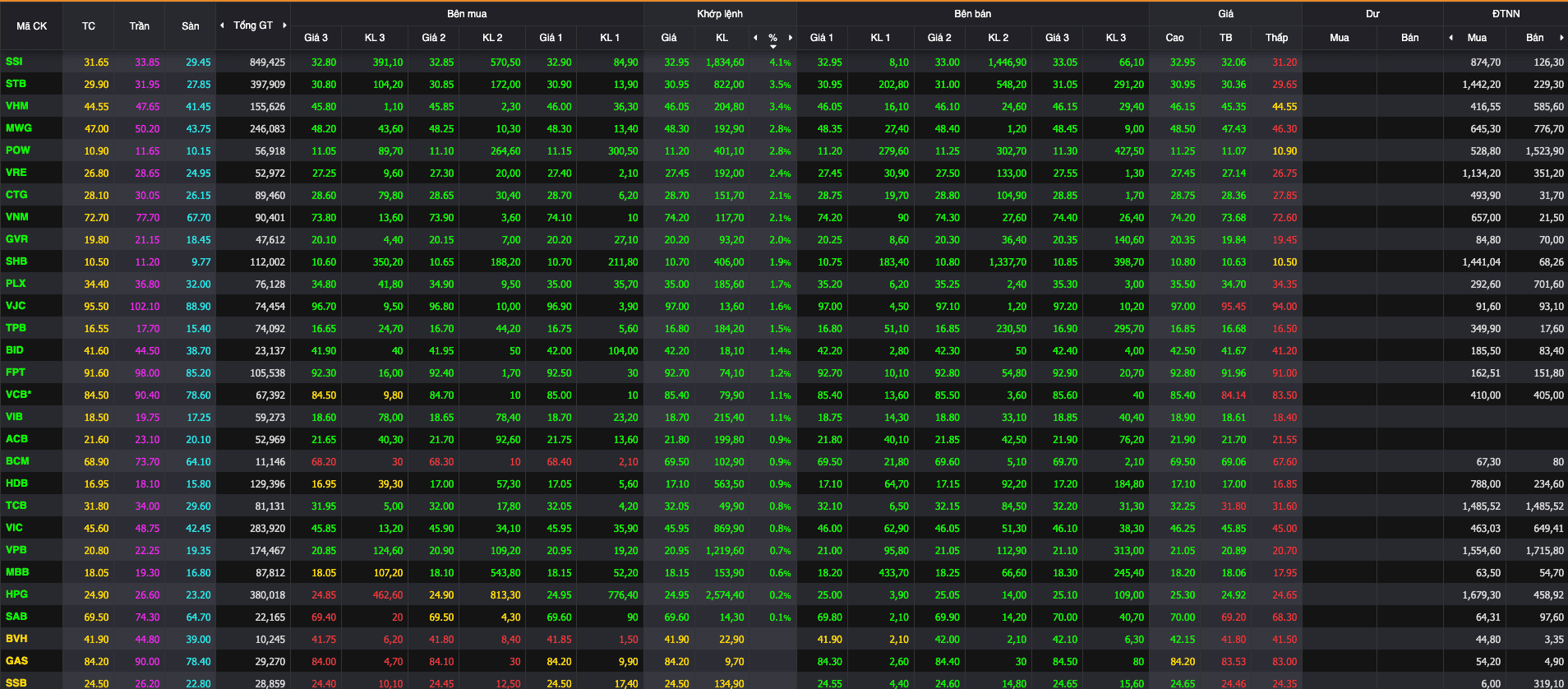Open the VRE stock symbol
Screen dimensions: 1568x689
coord(16,173)
